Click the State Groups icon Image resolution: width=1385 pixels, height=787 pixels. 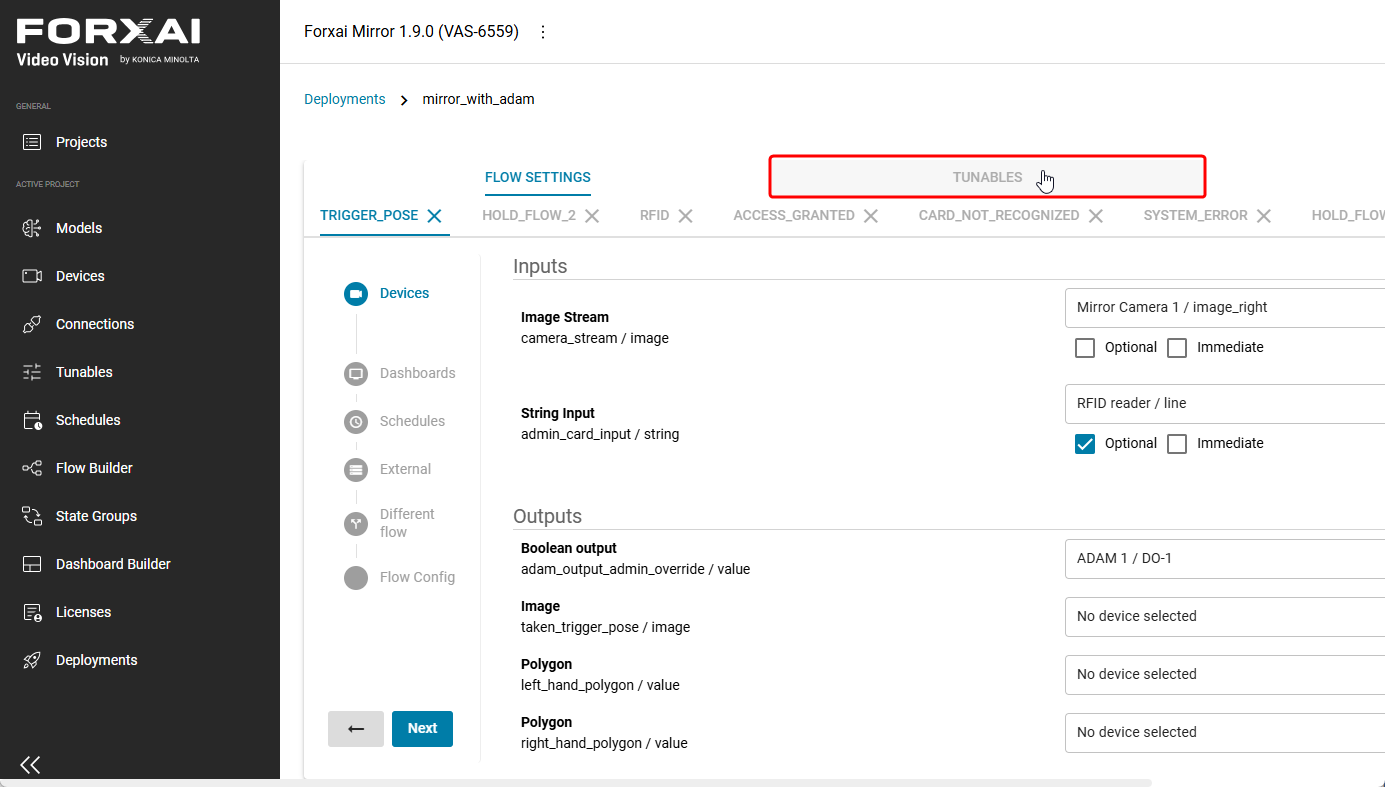(32, 516)
